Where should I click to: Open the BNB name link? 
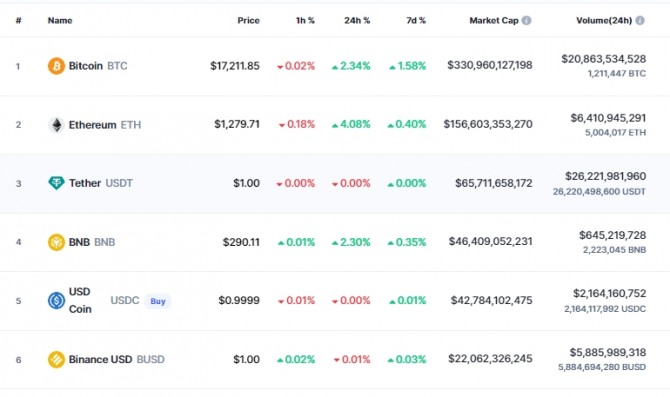click(x=79, y=242)
